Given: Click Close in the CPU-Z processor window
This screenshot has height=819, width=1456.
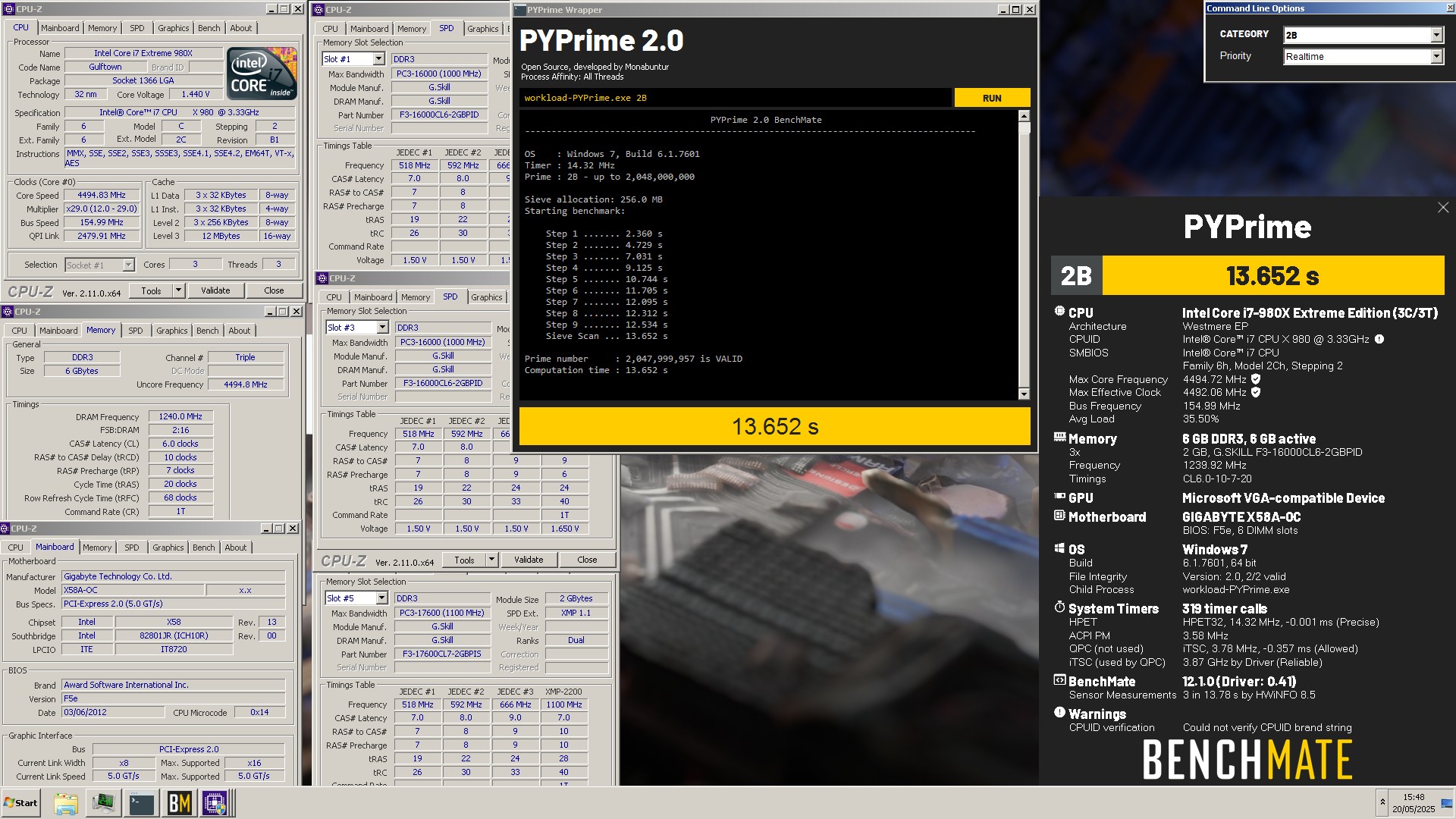Looking at the screenshot, I should 274,290.
